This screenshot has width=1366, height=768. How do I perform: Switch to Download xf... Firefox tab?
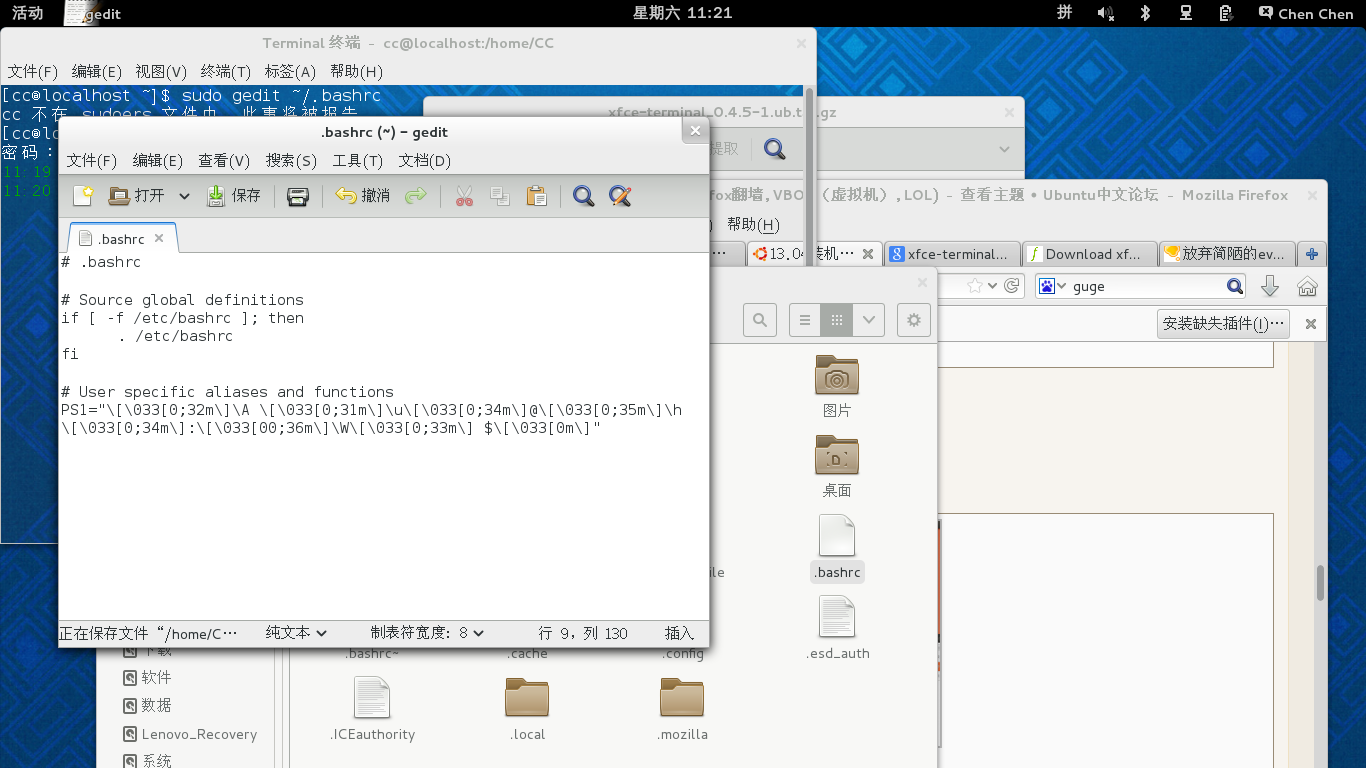click(x=1090, y=254)
